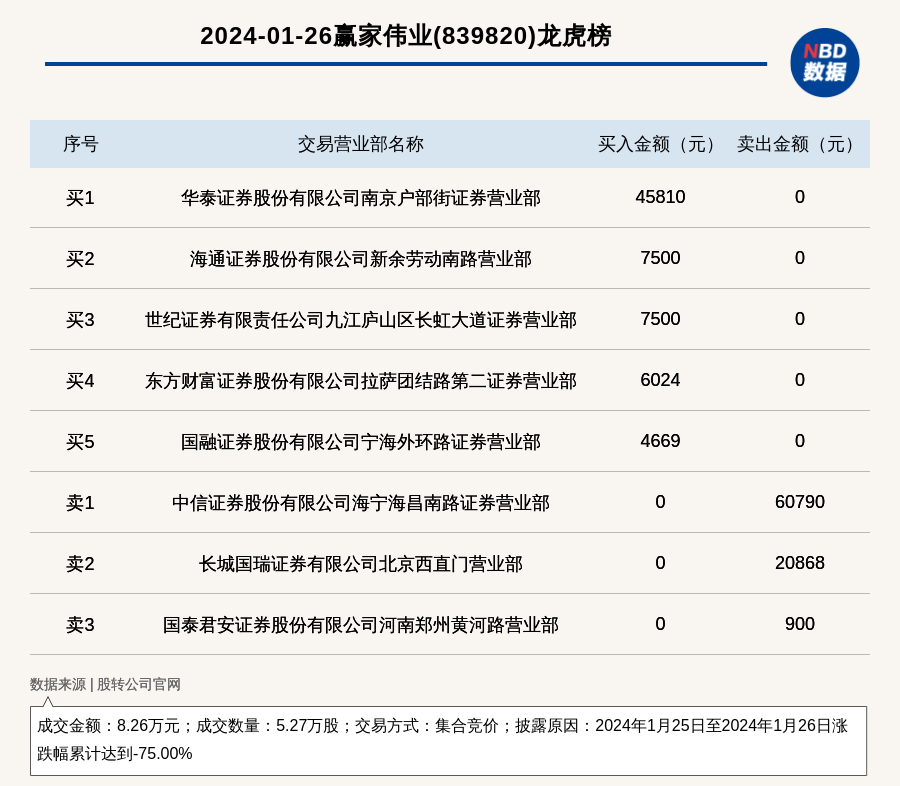This screenshot has width=900, height=786.
Task: Click the 交易营业部名称 column header
Action: (x=360, y=144)
